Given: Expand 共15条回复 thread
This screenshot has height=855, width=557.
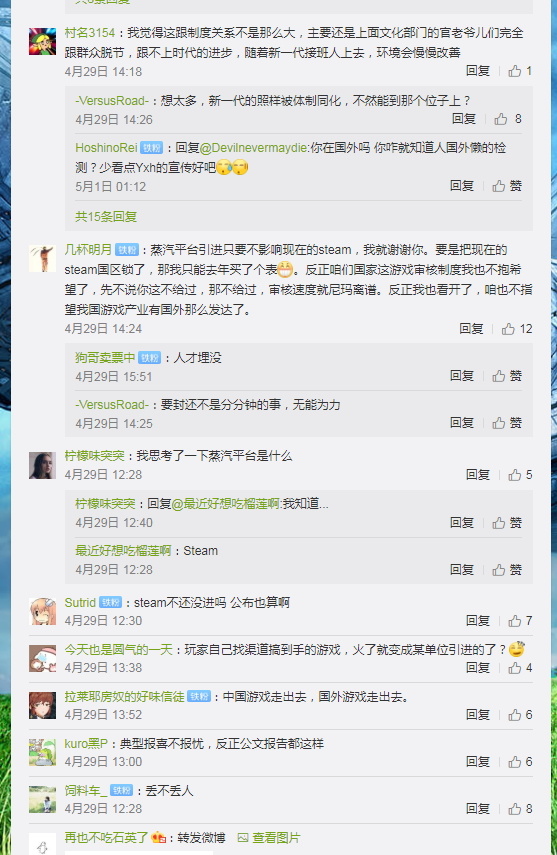Looking at the screenshot, I should tap(106, 216).
